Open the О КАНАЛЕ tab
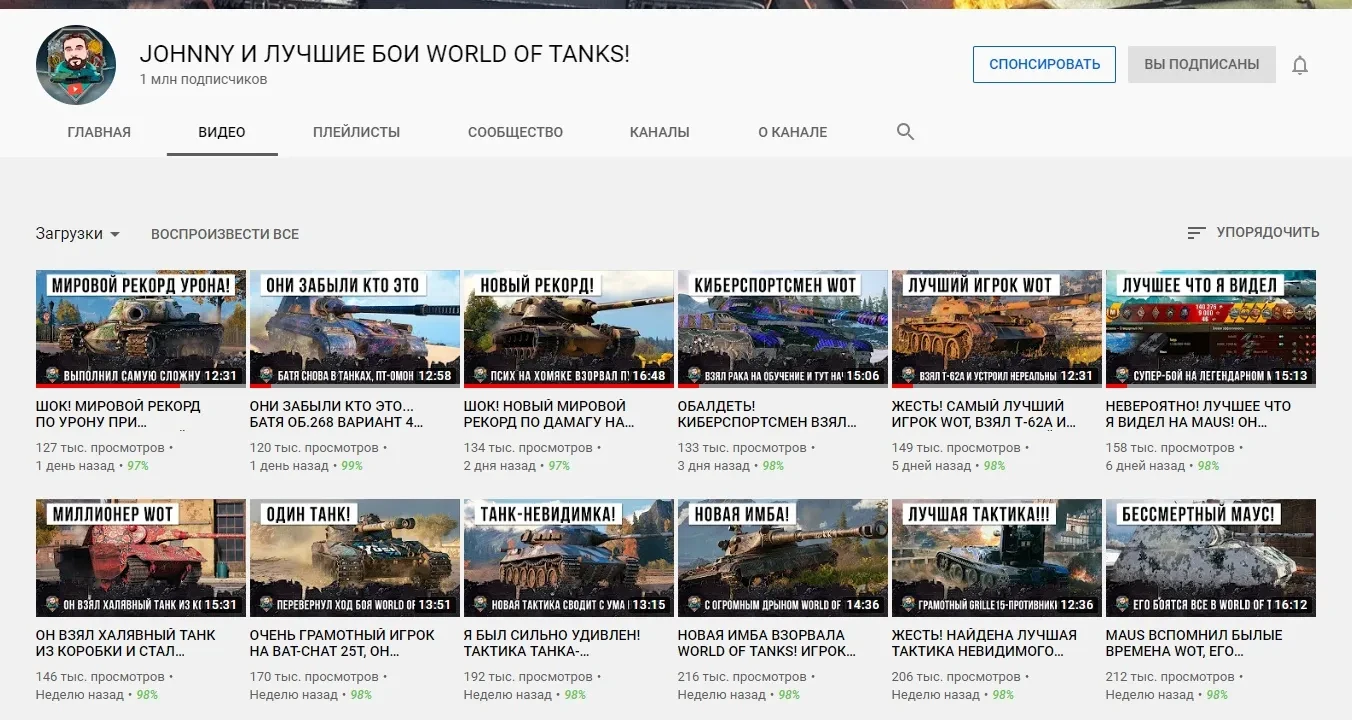Screen dimensions: 1352x720 click(x=792, y=132)
